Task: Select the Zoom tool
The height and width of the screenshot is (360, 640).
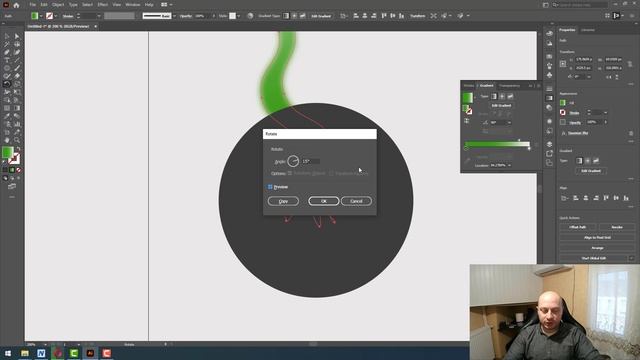Action: 17,140
